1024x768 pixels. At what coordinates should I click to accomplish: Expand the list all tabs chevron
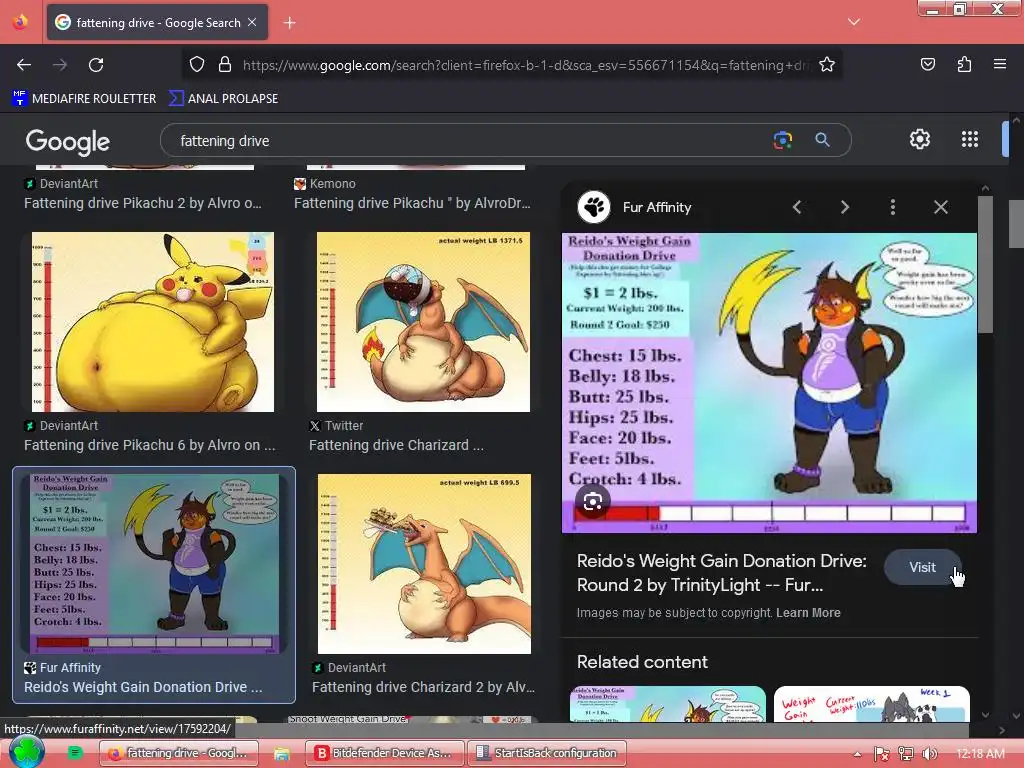[854, 22]
